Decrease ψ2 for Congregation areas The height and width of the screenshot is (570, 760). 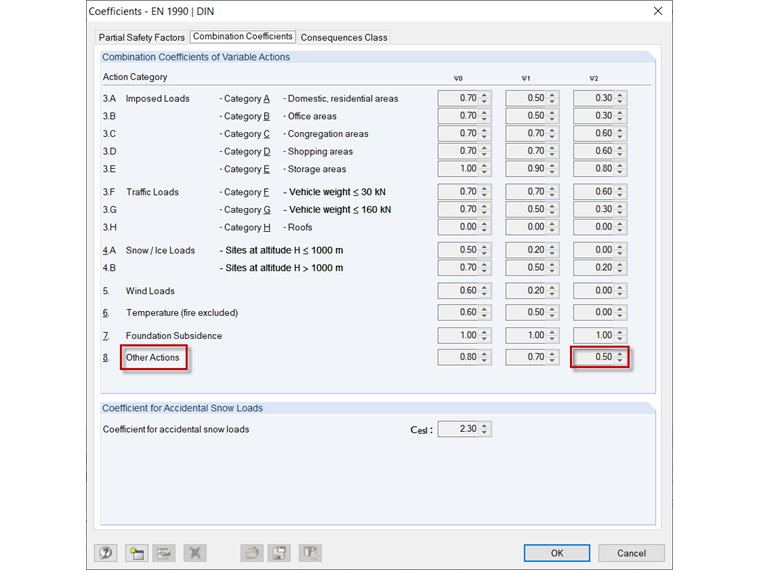(620, 137)
